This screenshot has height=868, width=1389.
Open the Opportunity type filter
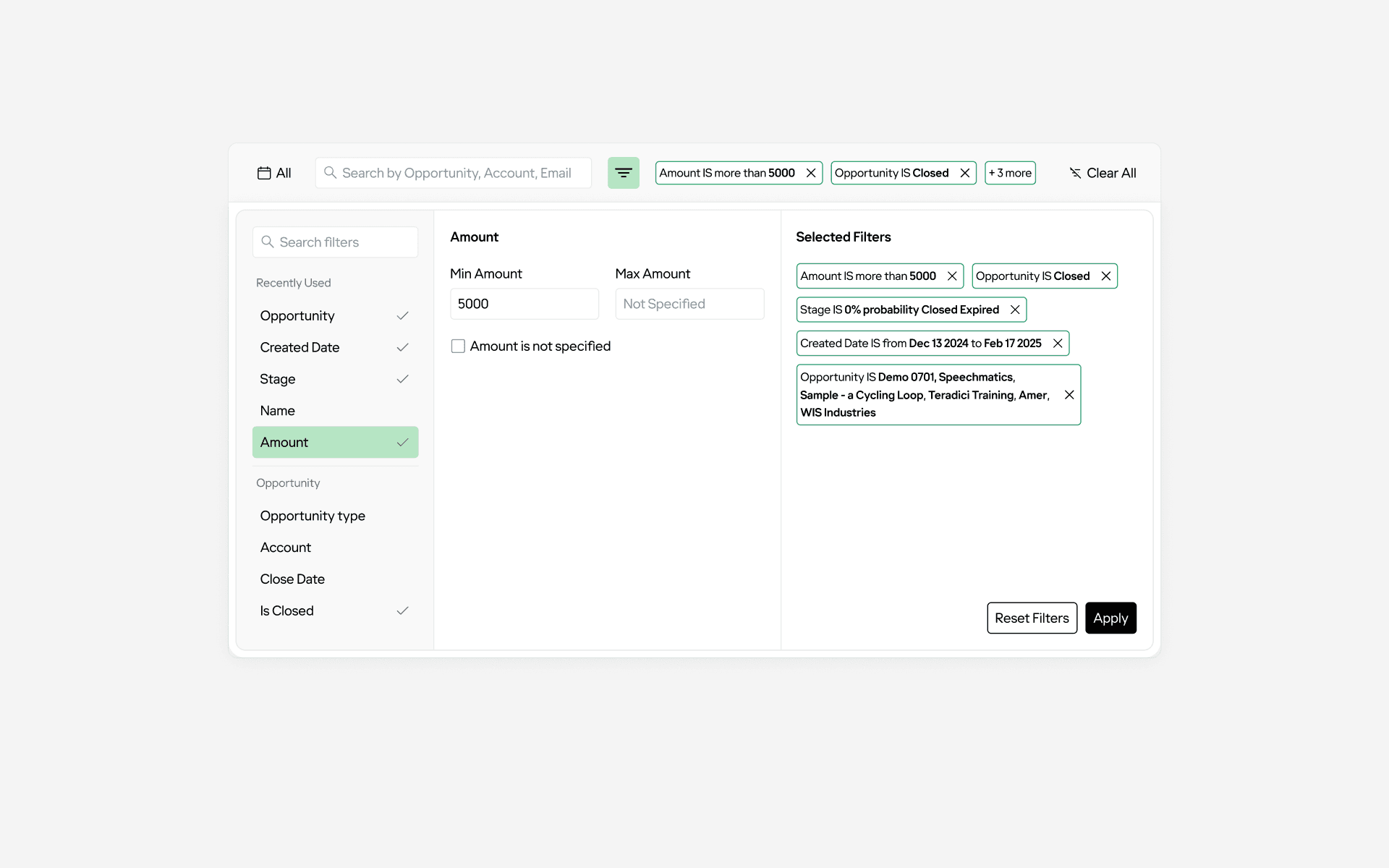313,516
